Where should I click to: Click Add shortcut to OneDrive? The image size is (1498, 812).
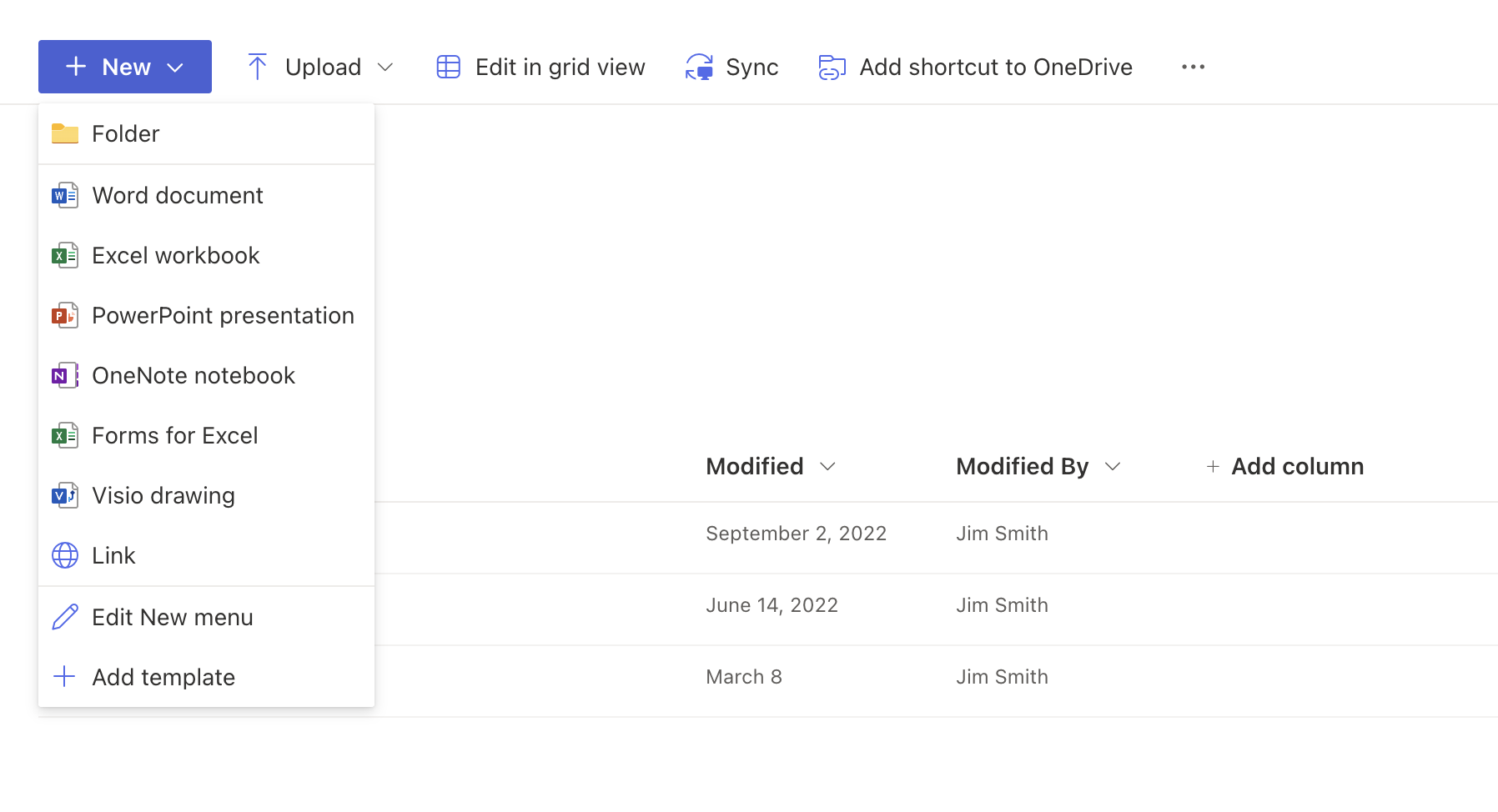point(976,67)
